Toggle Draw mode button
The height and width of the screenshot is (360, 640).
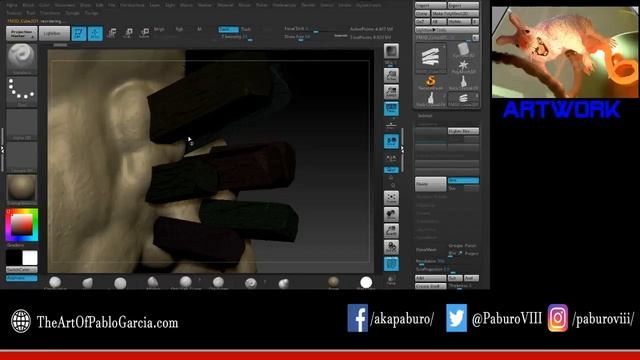(x=95, y=33)
